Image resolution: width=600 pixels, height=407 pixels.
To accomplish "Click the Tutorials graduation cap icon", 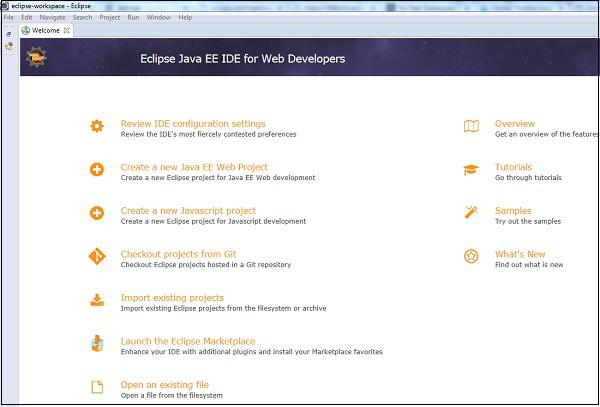I will (471, 169).
